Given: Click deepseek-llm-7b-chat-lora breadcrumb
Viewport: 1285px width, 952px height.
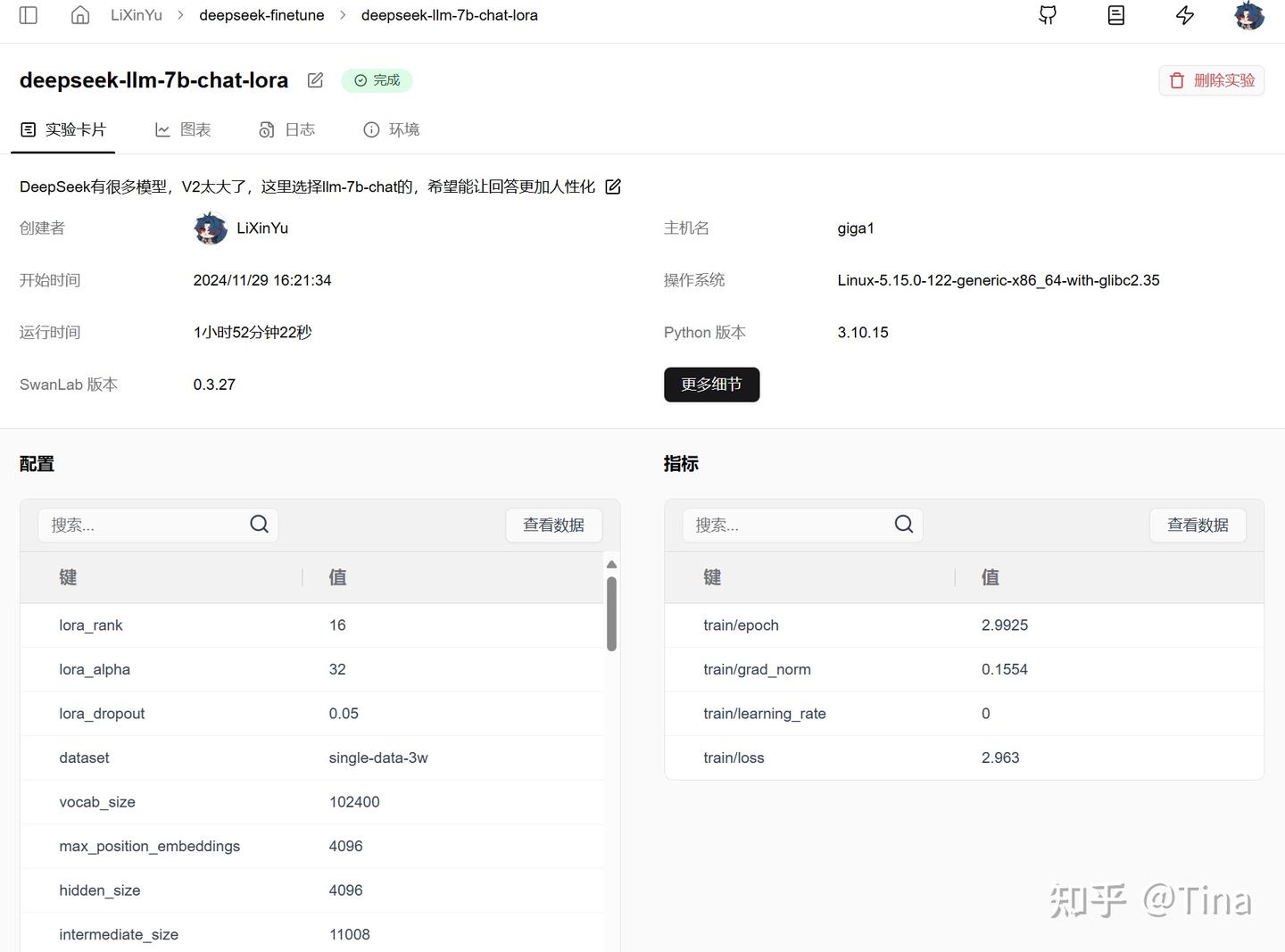Looking at the screenshot, I should (450, 15).
